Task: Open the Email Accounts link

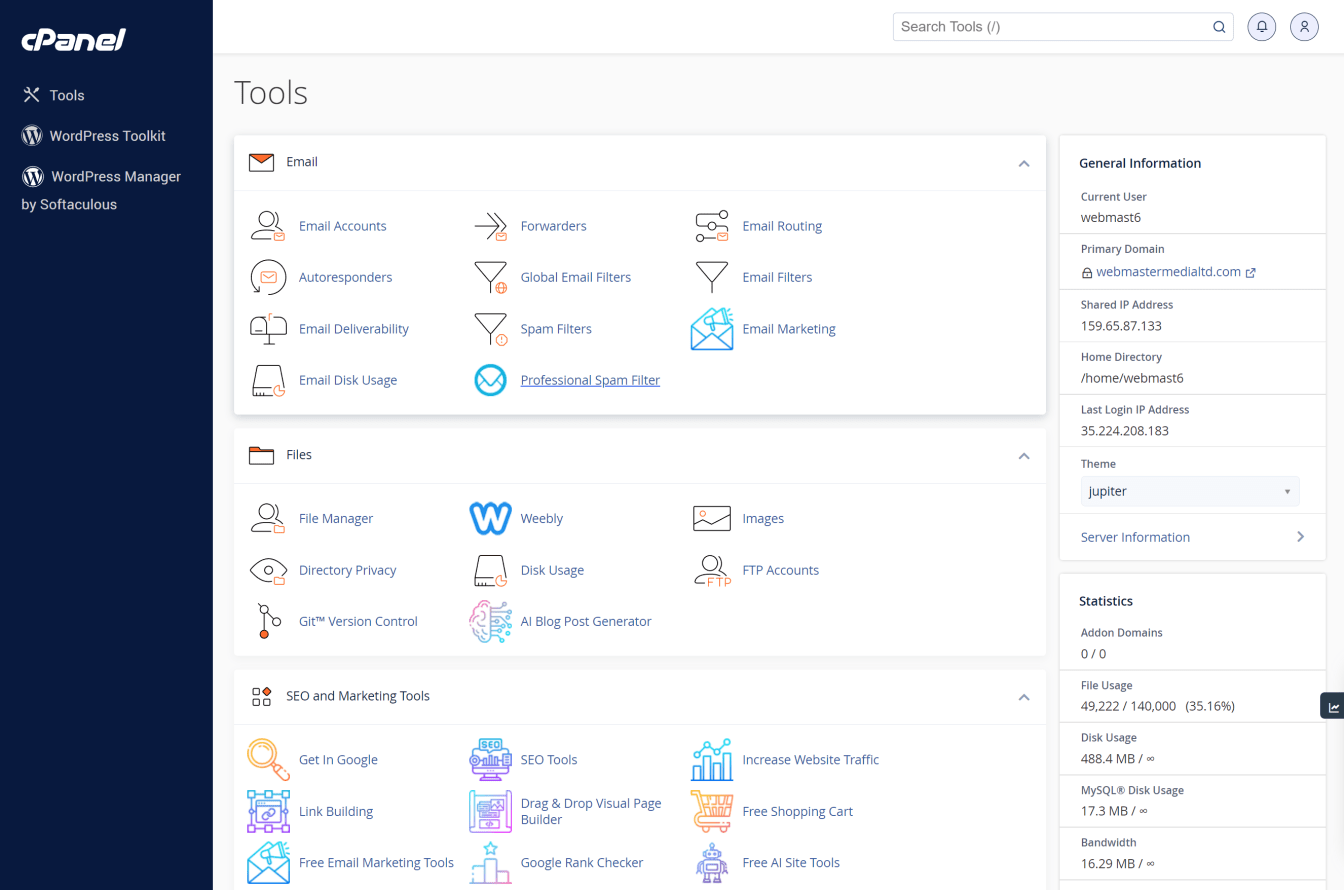Action: coord(342,226)
